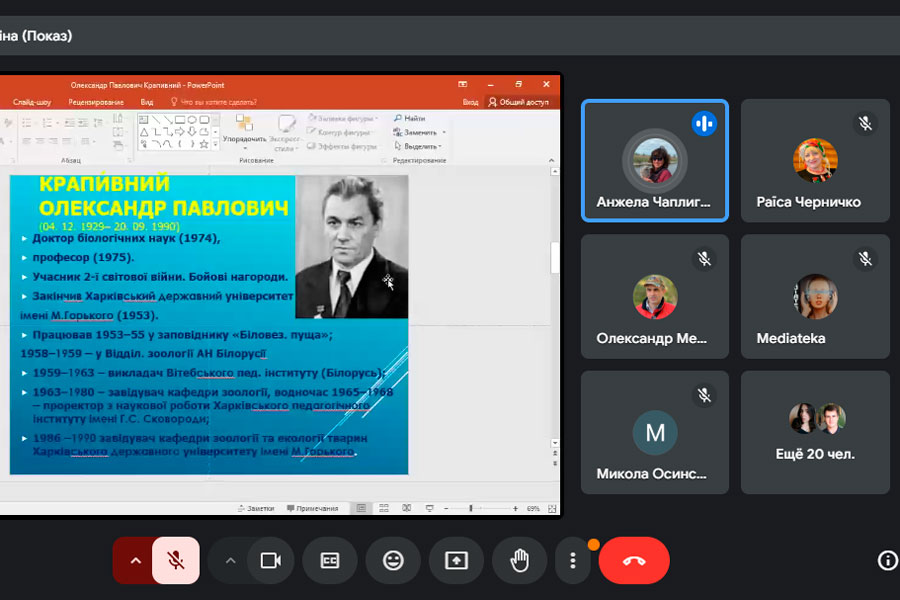Open Эффекты фигуры shape effects menu
900x600 pixels.
pos(342,146)
